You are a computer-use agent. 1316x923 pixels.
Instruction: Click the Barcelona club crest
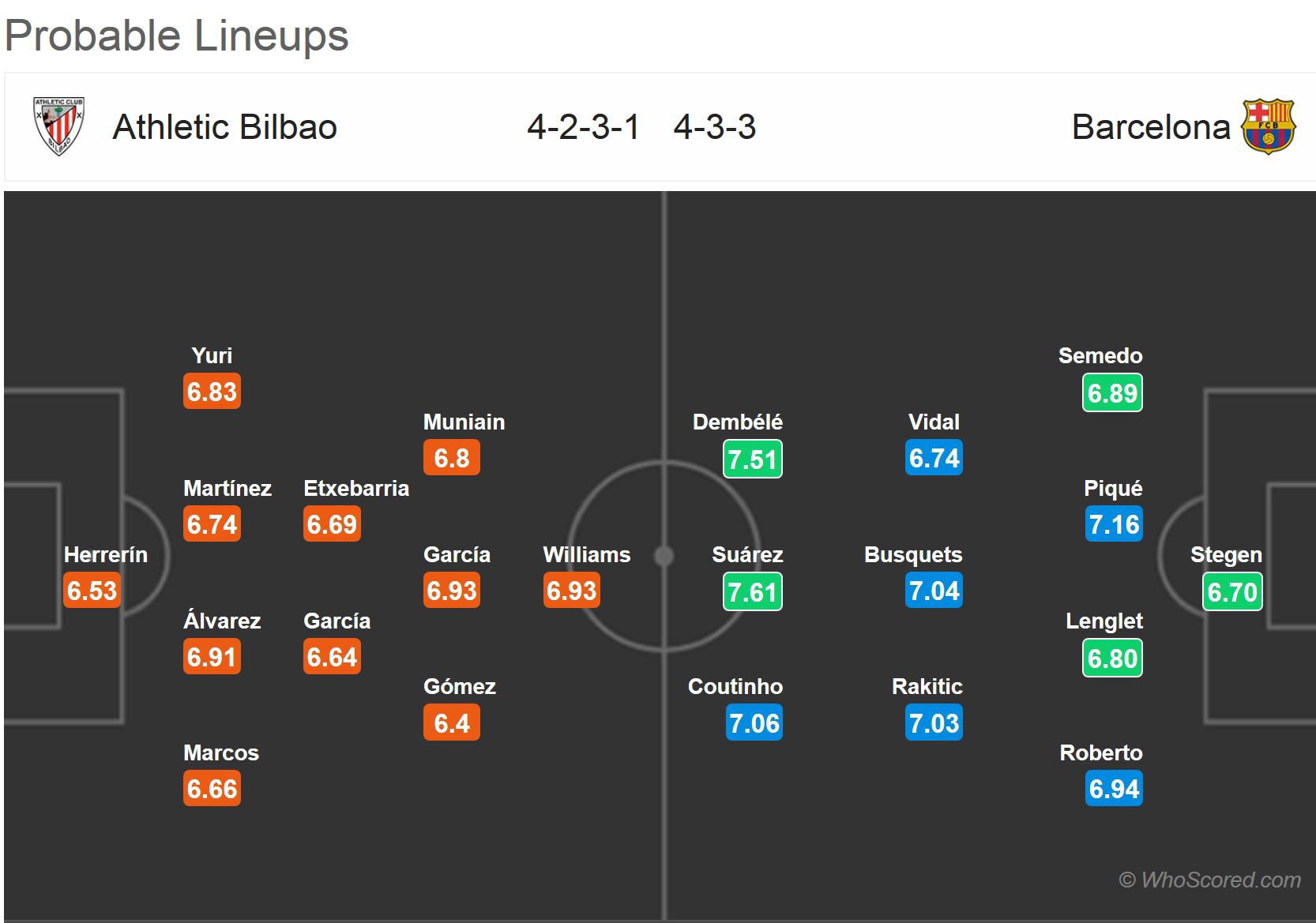(x=1268, y=126)
